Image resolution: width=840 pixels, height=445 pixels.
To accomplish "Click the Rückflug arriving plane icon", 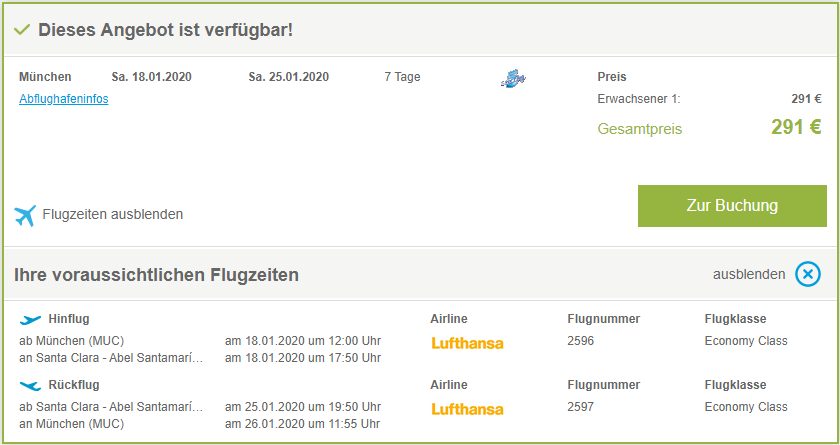I will pyautogui.click(x=31, y=385).
